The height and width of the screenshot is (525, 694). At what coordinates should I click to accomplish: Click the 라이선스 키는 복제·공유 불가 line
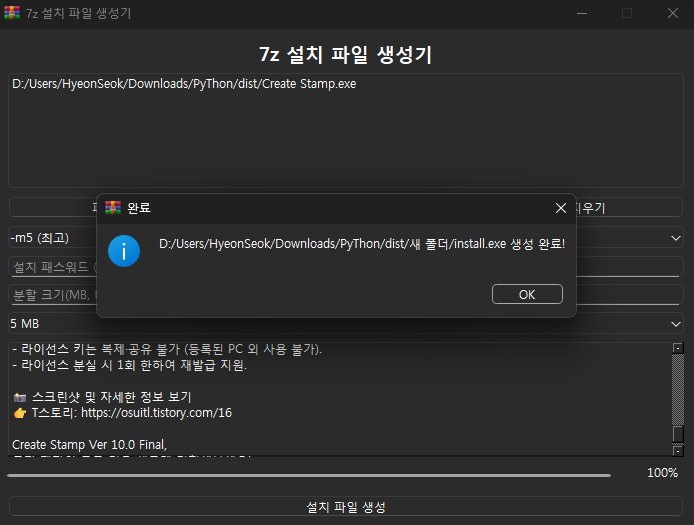tap(167, 349)
